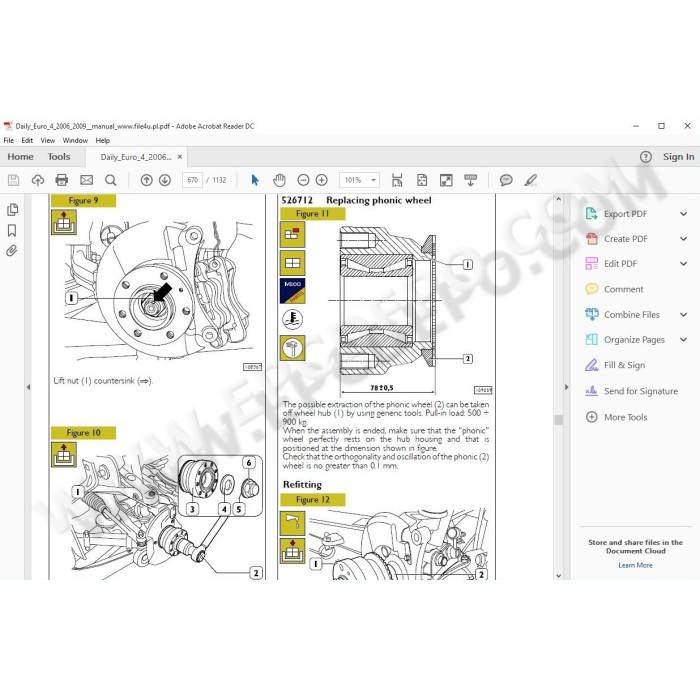Click the page number field showing 670
Viewport: 700px width, 700px height.
(192, 180)
